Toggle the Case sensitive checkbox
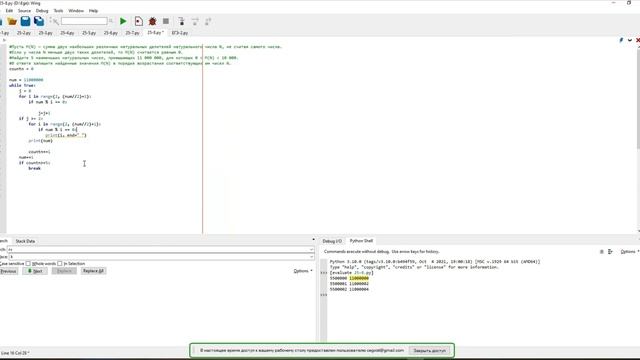 tap(11, 264)
